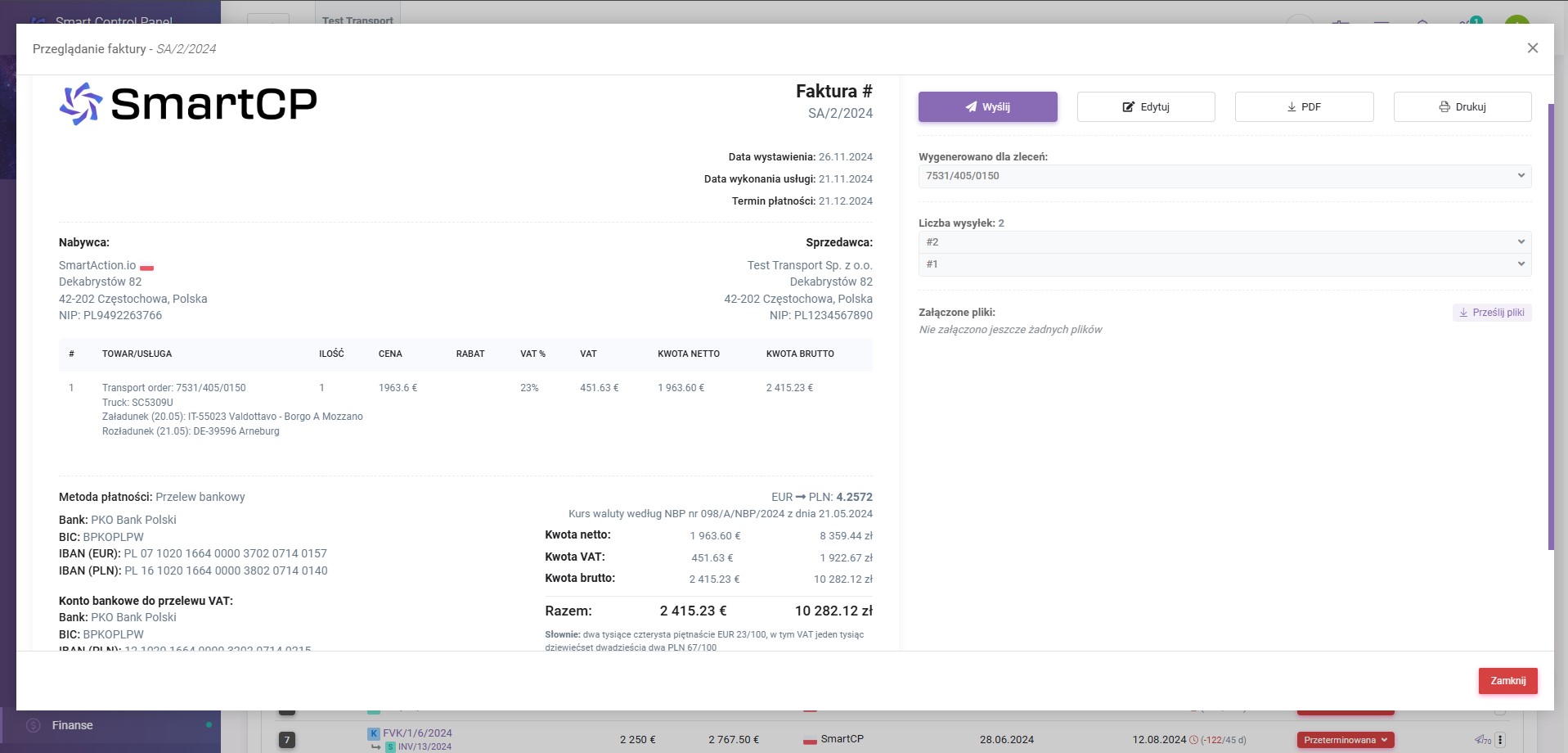Open invoice link FVK/1/6/2024 in the background list

point(417,733)
